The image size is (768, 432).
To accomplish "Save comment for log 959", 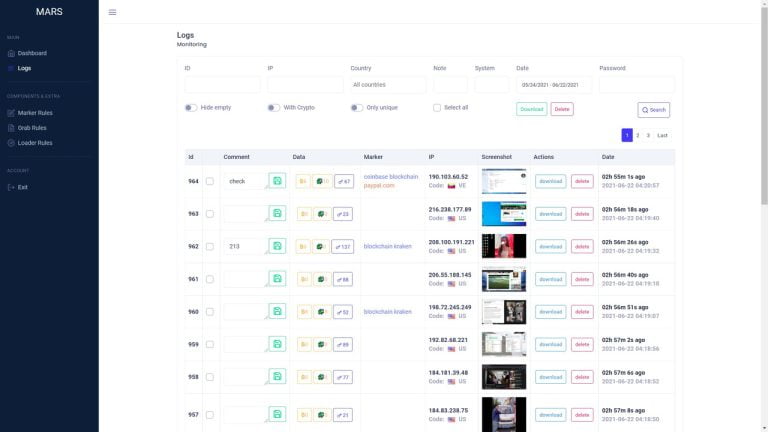I will pyautogui.click(x=277, y=344).
